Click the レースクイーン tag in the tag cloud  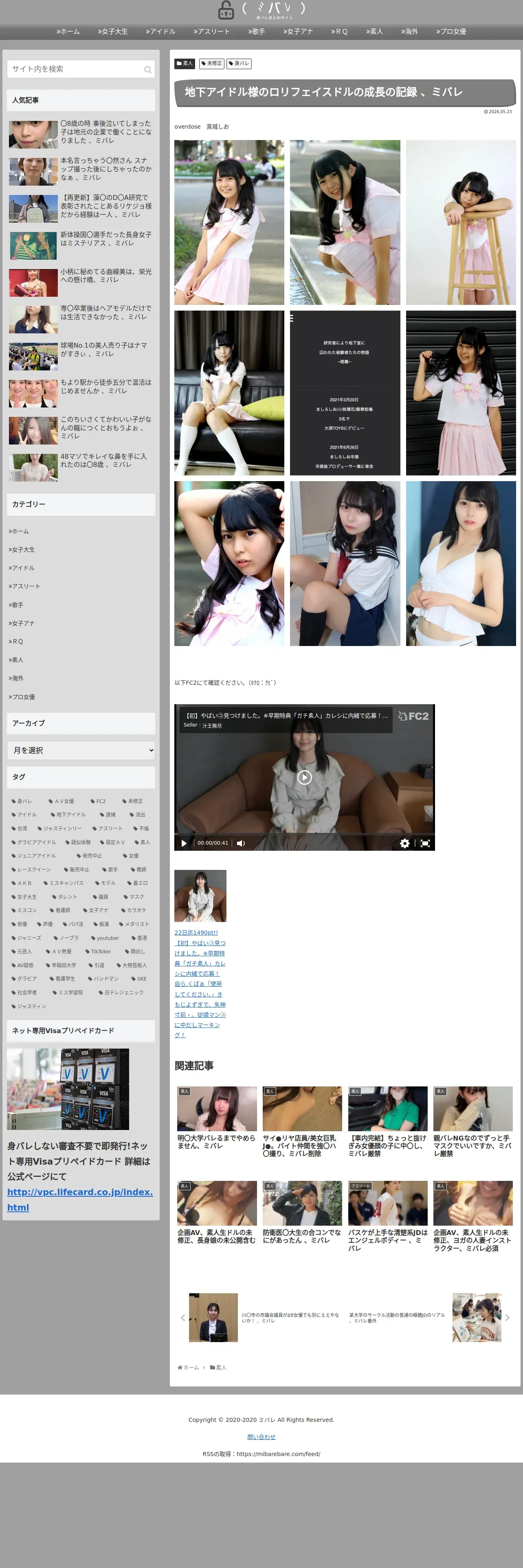[31, 869]
